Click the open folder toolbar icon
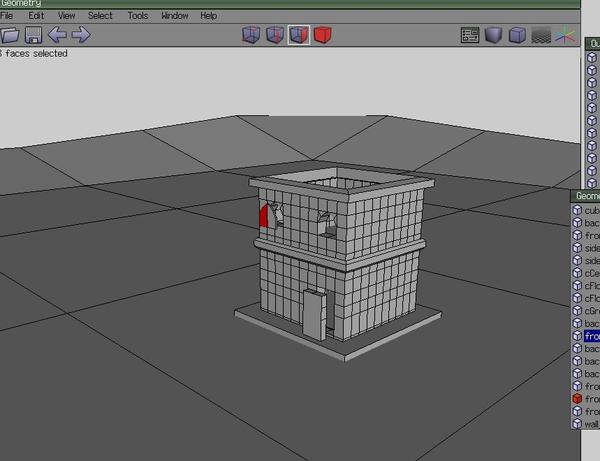The image size is (600, 461). click(10, 35)
